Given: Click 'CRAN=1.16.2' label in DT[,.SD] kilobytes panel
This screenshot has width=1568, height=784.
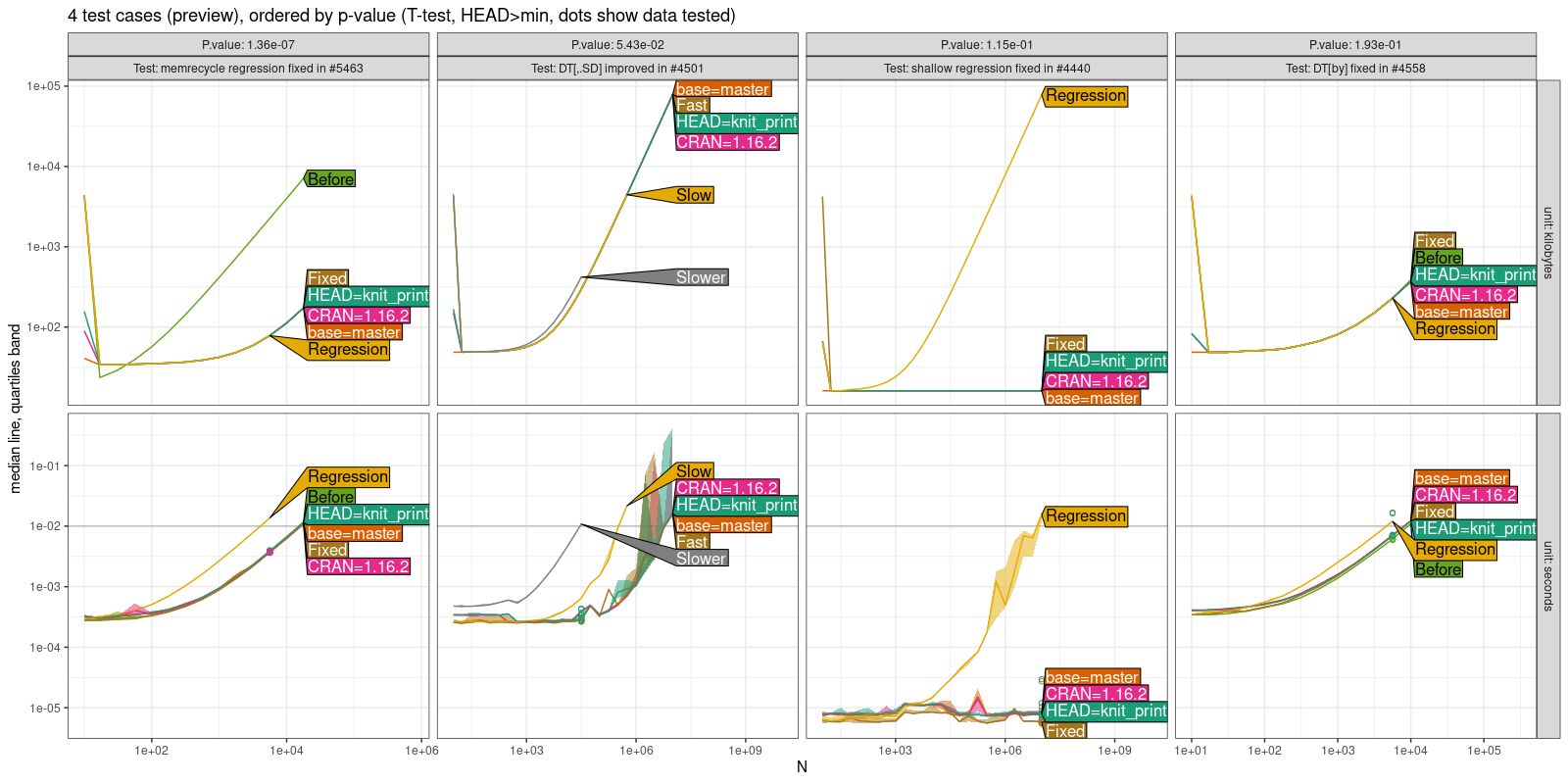Looking at the screenshot, I should (727, 142).
